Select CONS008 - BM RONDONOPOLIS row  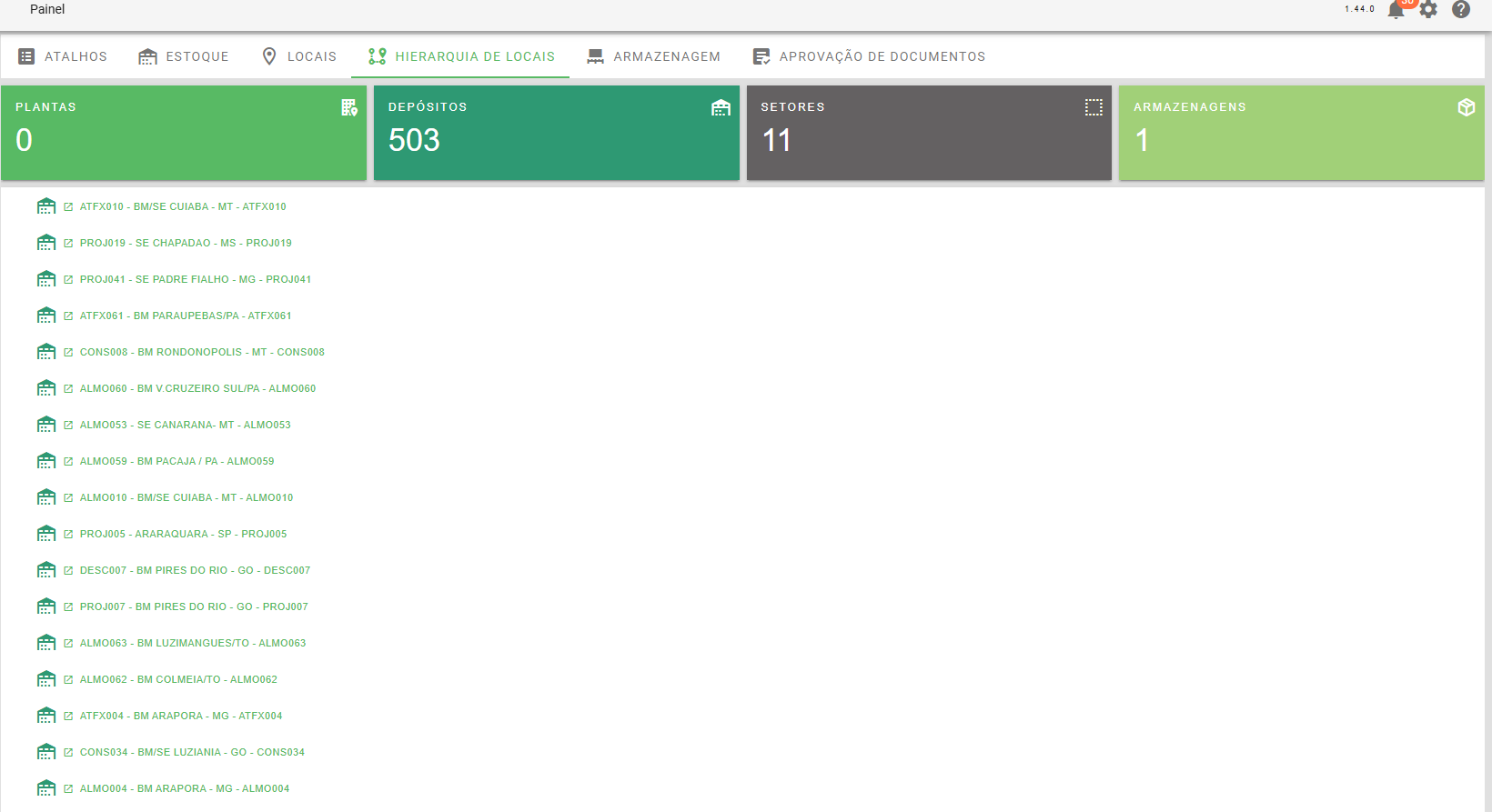tap(202, 352)
